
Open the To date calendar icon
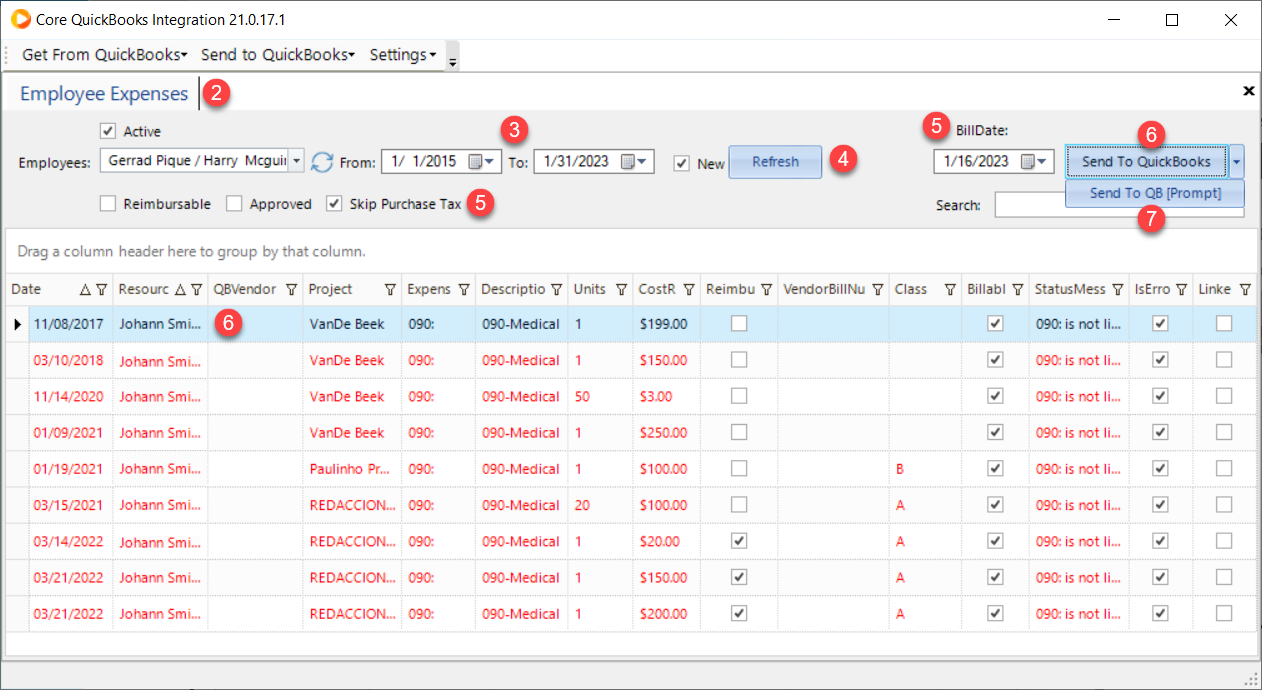click(x=627, y=161)
